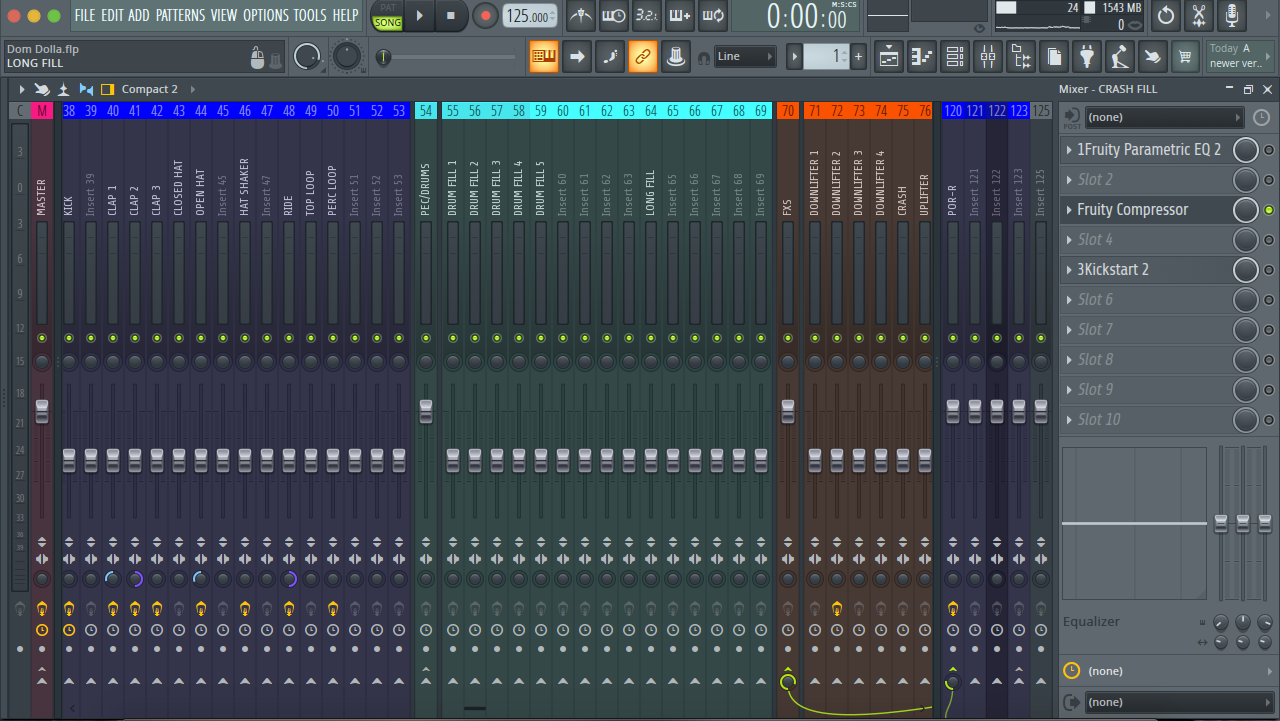Expand the Compact 2 mixer layout menu
1280x721 pixels.
coord(150,89)
